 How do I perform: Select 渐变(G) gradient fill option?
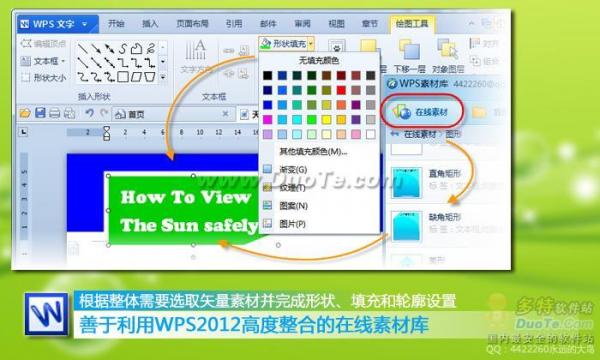pos(293,169)
